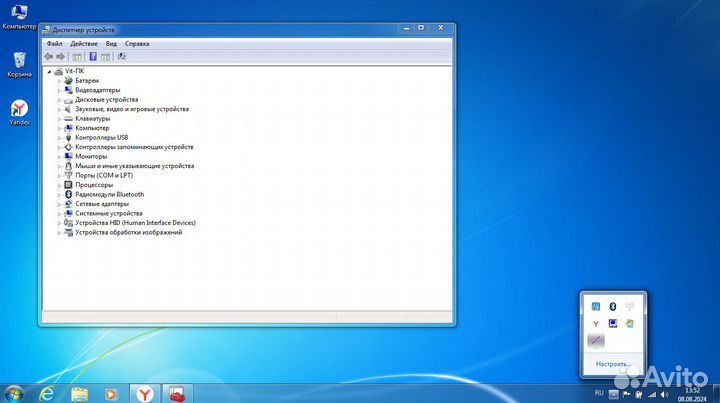The image size is (720, 403).
Task: Click the Scan for hardware changes icon
Action: click(x=121, y=56)
